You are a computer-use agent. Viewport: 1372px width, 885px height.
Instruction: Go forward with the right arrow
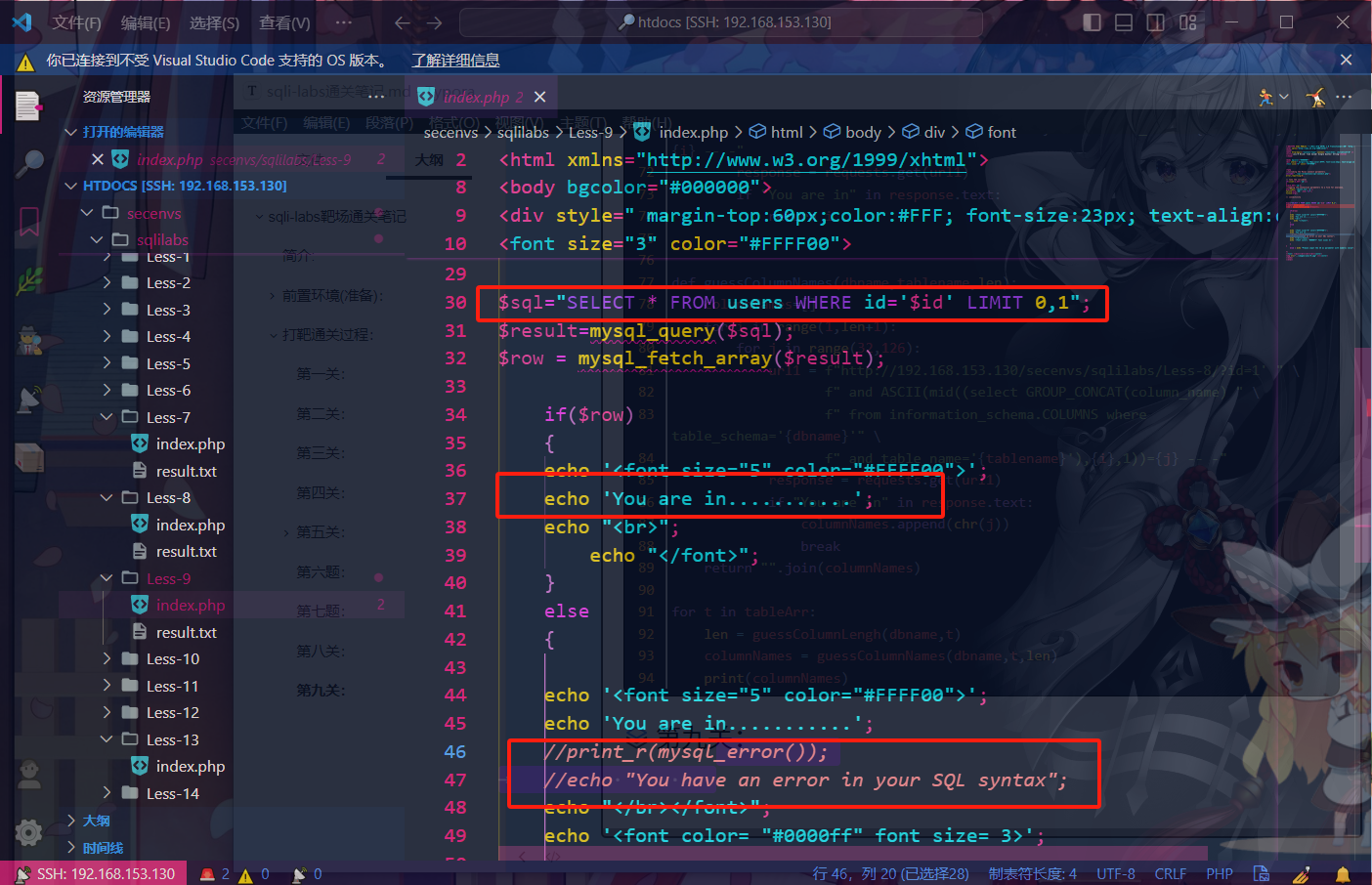(x=435, y=22)
